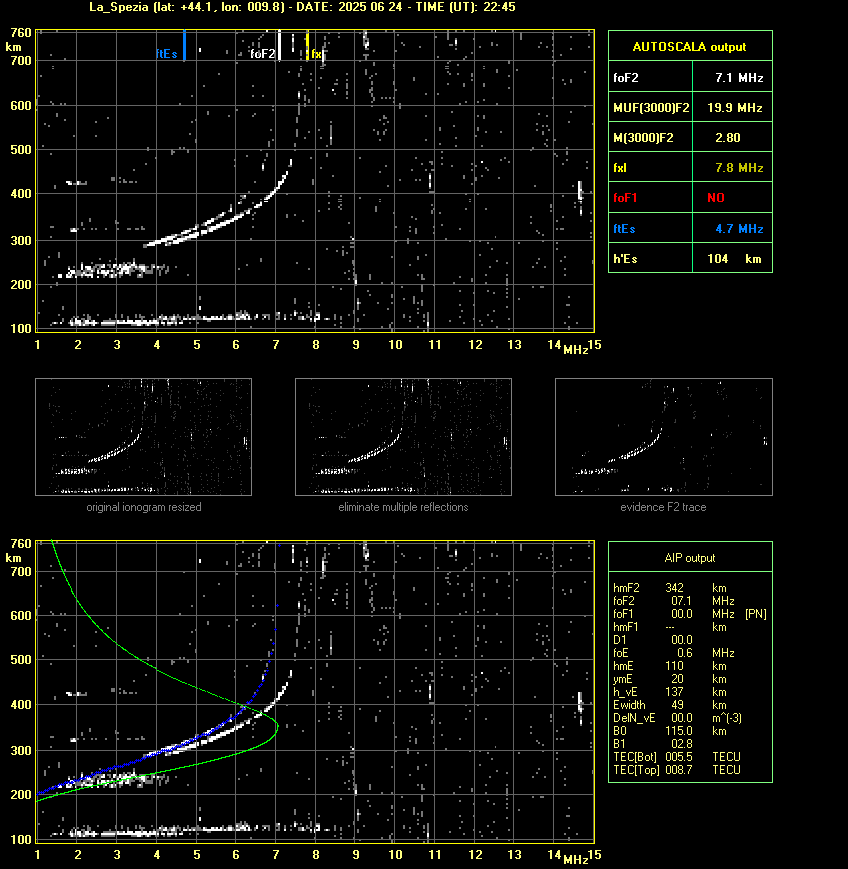Click the h_vE 137 km row
Image resolution: width=848 pixels, height=869 pixels.
pyautogui.click(x=670, y=692)
